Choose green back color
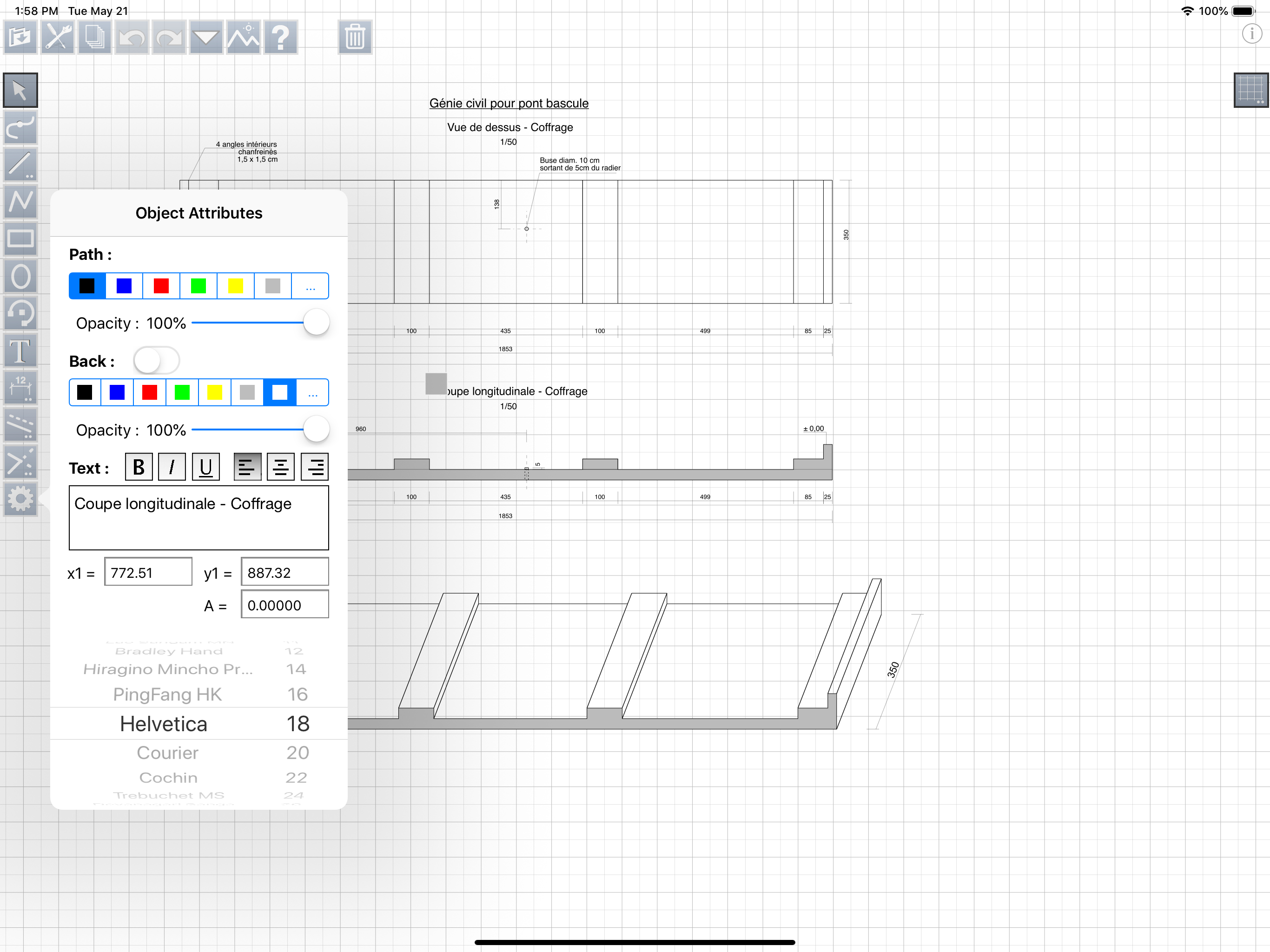1270x952 pixels. [182, 393]
